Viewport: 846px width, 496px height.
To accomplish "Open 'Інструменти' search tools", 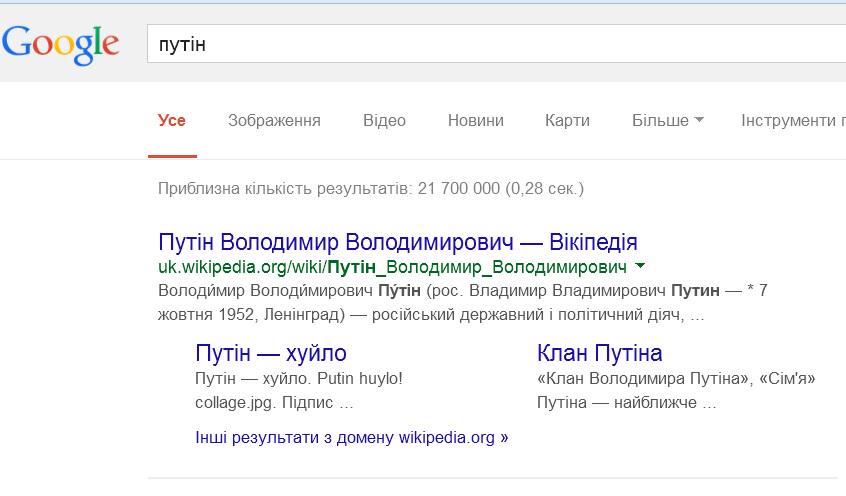I will coord(793,120).
